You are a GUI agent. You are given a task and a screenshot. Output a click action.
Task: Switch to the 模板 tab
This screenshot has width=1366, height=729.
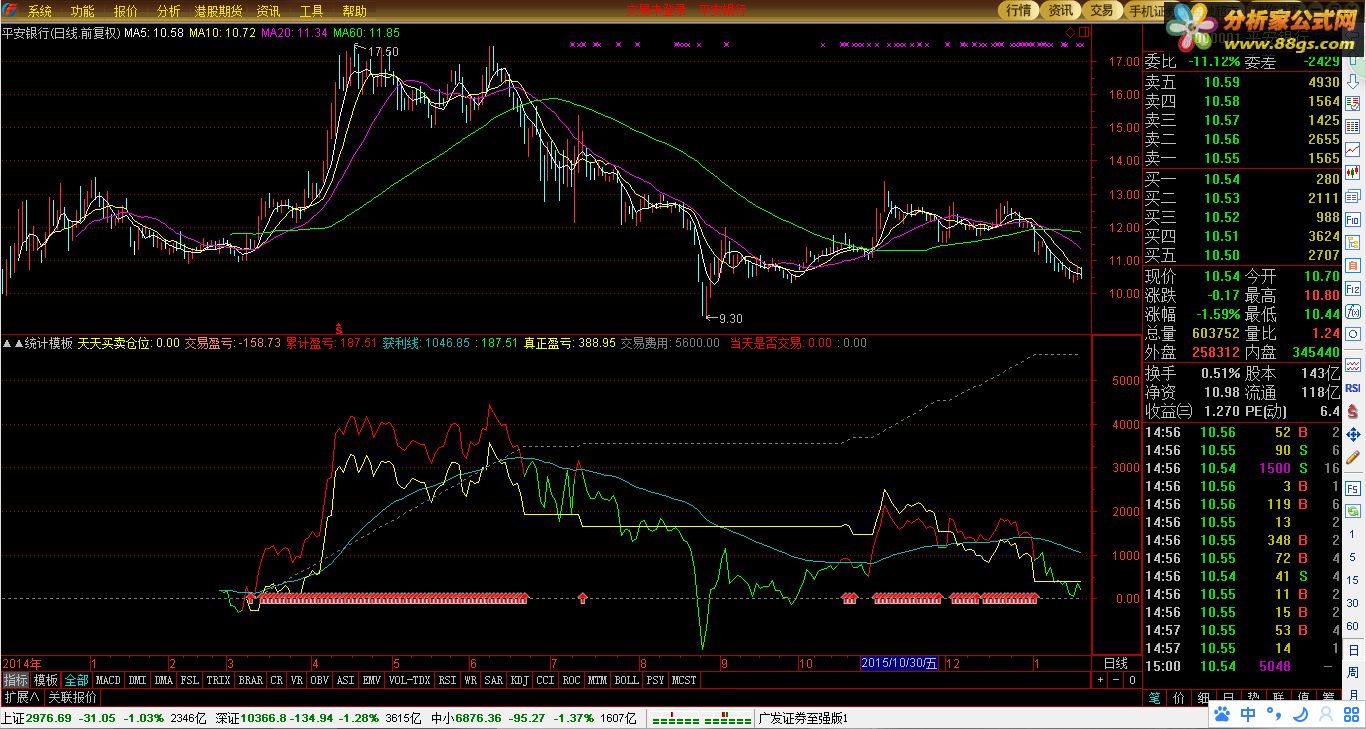[x=46, y=680]
